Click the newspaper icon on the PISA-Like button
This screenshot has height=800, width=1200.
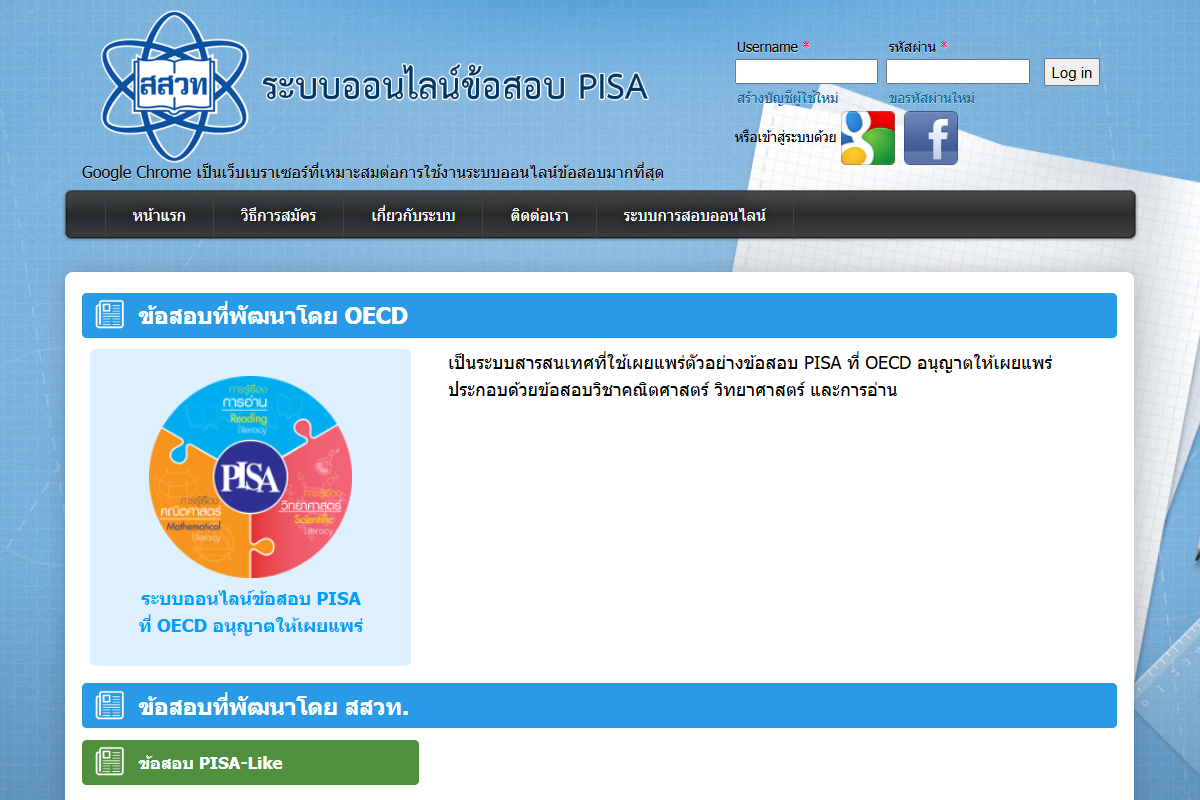pos(110,762)
